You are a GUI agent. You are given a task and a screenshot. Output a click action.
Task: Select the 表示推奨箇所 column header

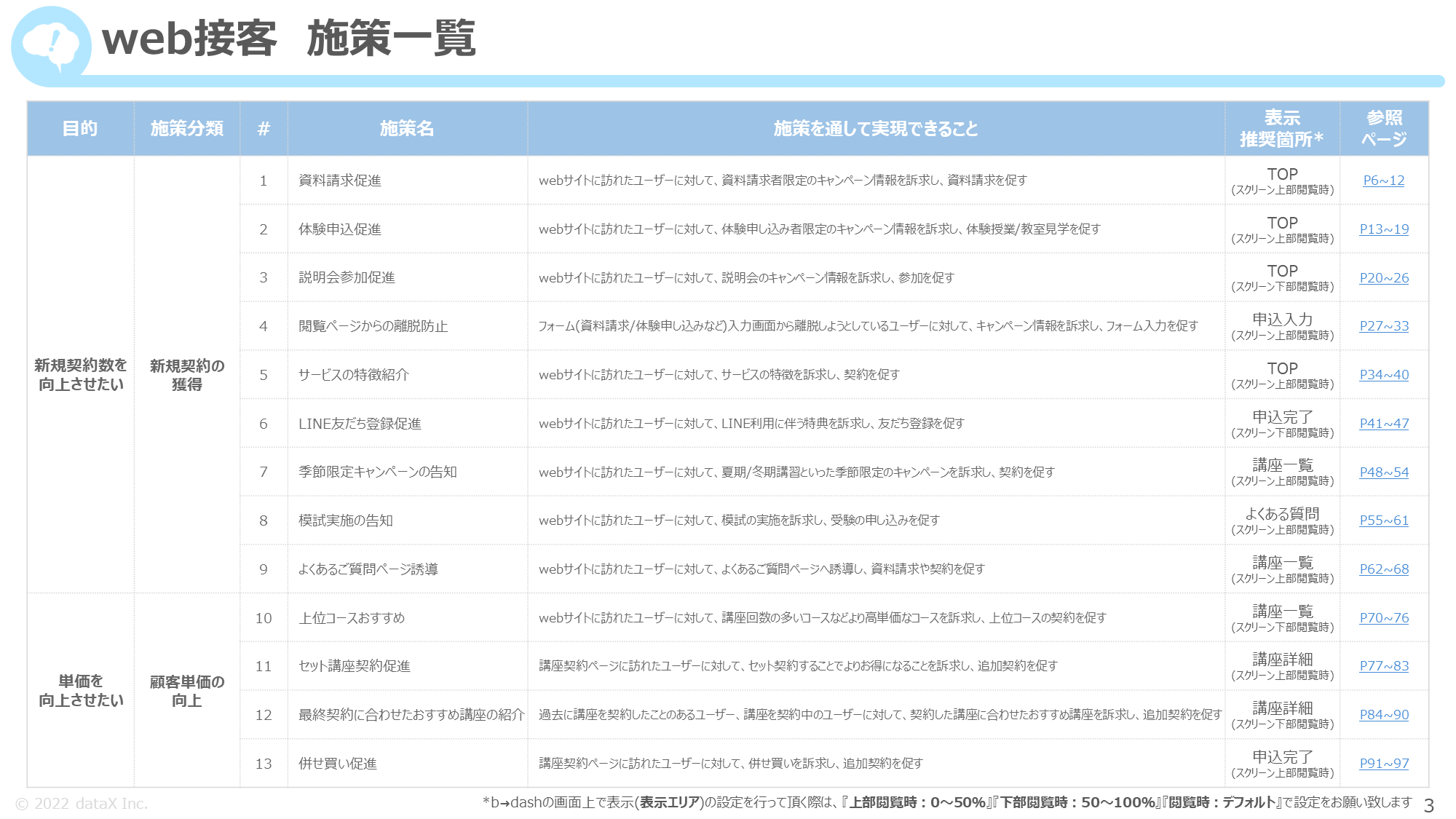[1282, 129]
